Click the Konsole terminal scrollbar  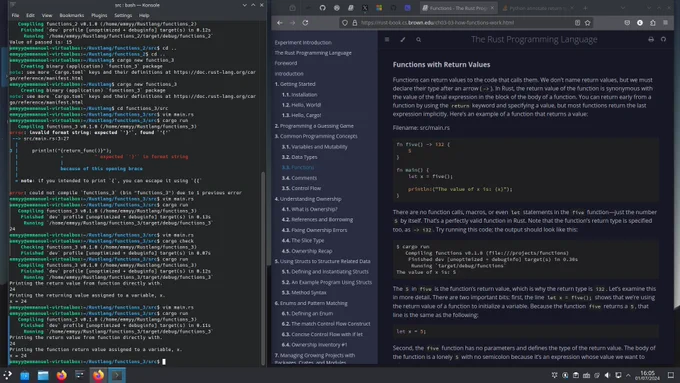(x=263, y=268)
